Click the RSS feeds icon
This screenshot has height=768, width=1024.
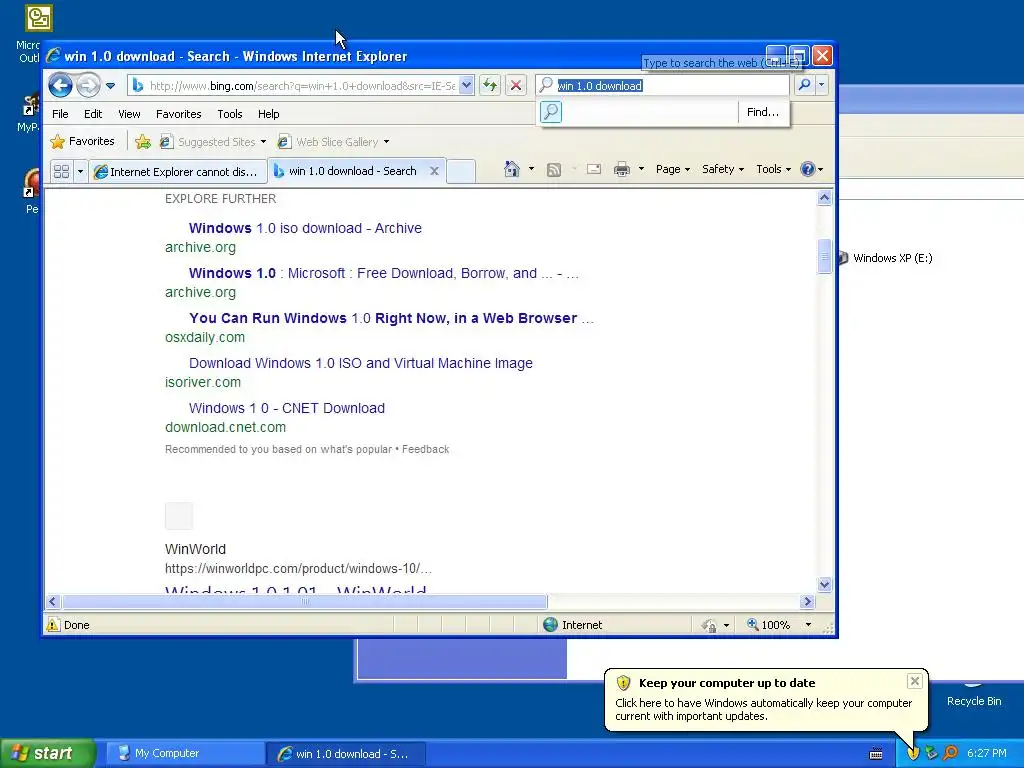click(554, 170)
